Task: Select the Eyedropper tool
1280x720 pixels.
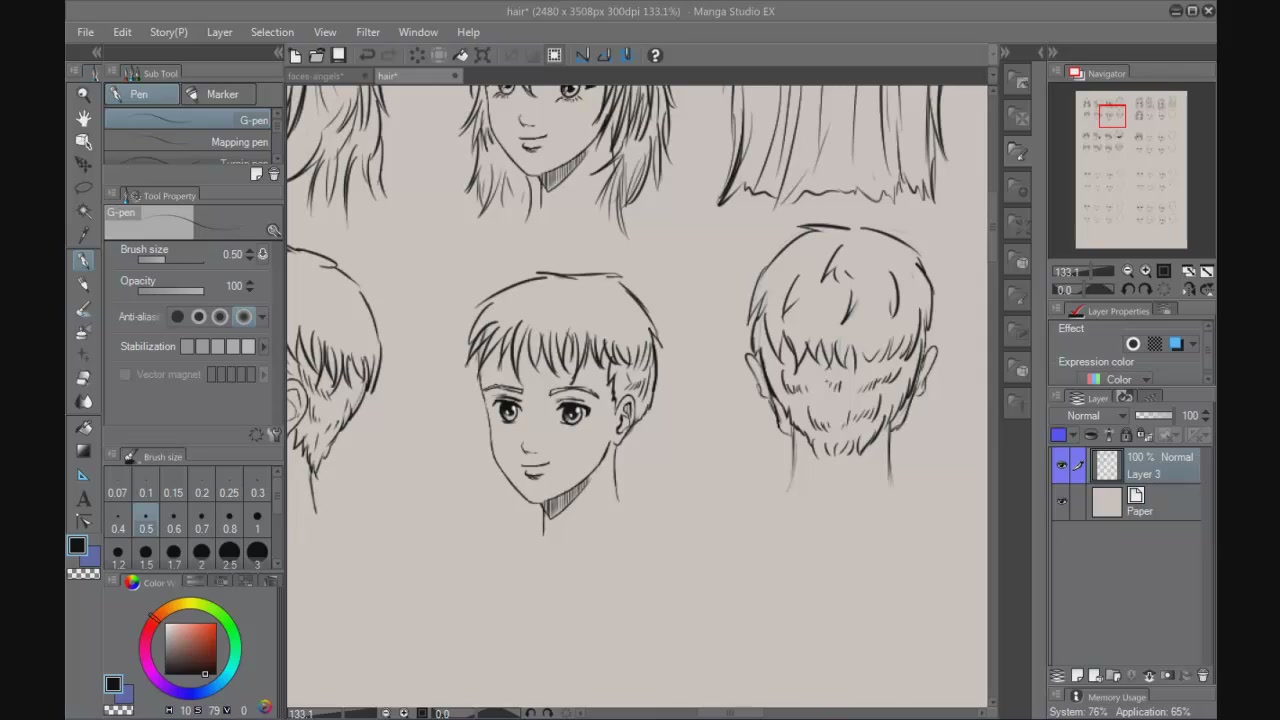Action: click(84, 236)
